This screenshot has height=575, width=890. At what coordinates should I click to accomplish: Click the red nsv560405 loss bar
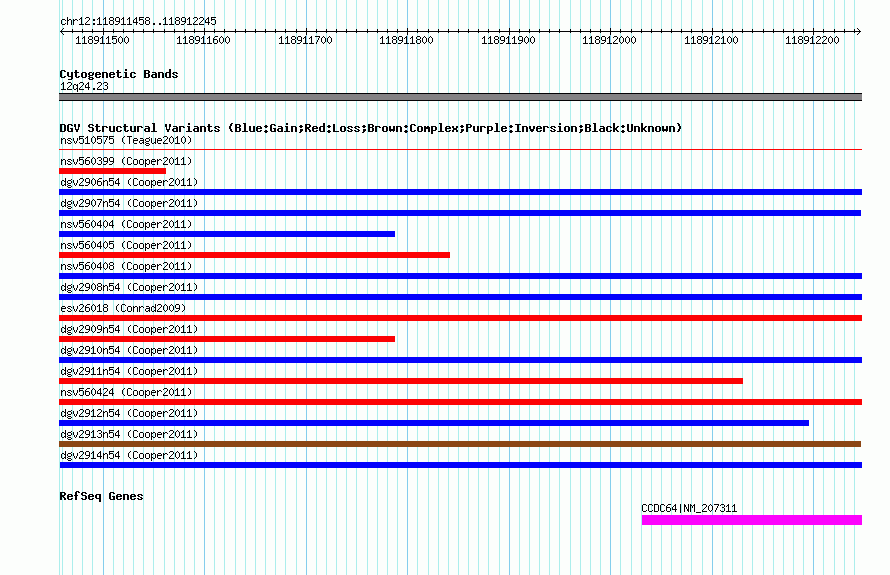point(254,255)
